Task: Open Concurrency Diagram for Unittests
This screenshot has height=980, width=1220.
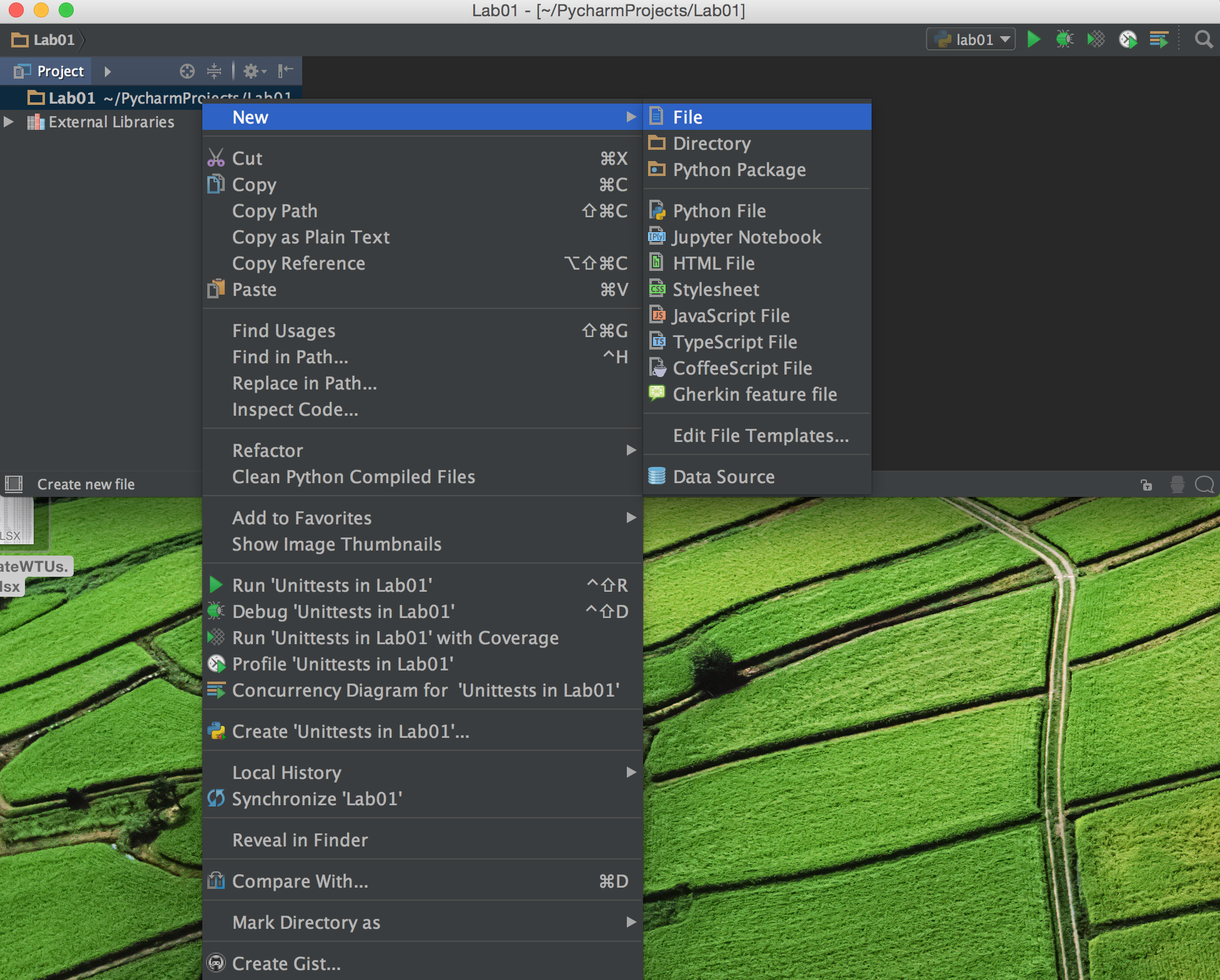Action: point(423,690)
